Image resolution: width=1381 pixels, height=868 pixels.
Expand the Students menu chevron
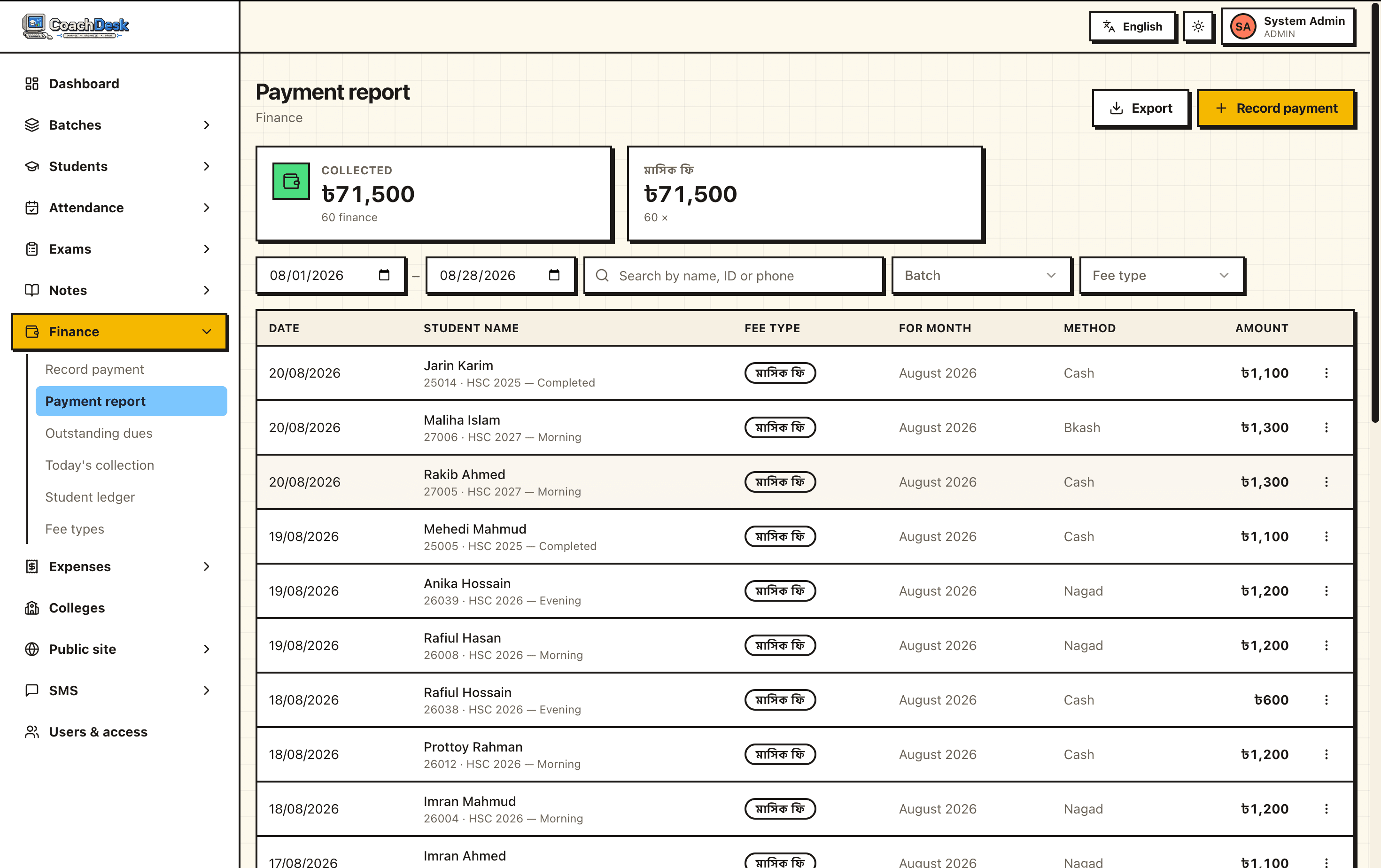[x=207, y=166]
